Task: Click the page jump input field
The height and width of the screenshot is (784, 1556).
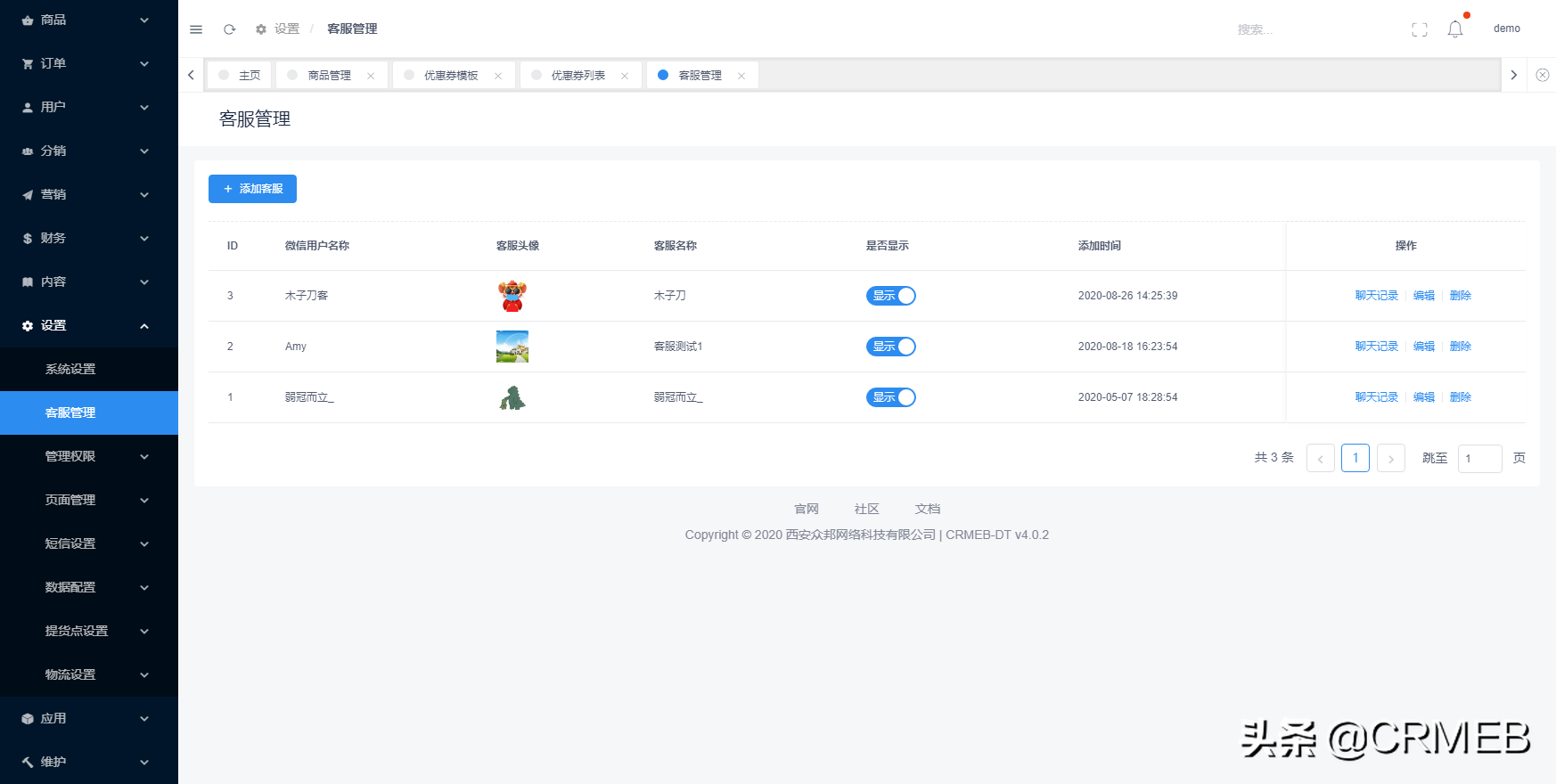Action: (x=1479, y=458)
